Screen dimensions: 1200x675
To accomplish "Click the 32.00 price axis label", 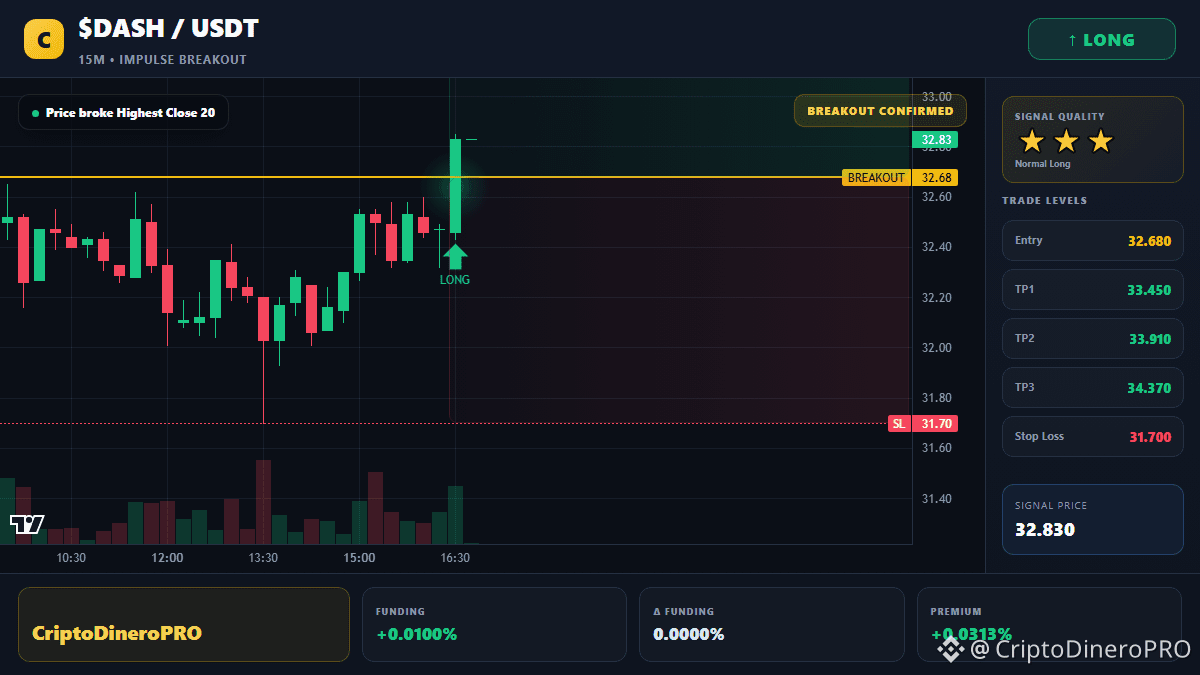I will (936, 348).
